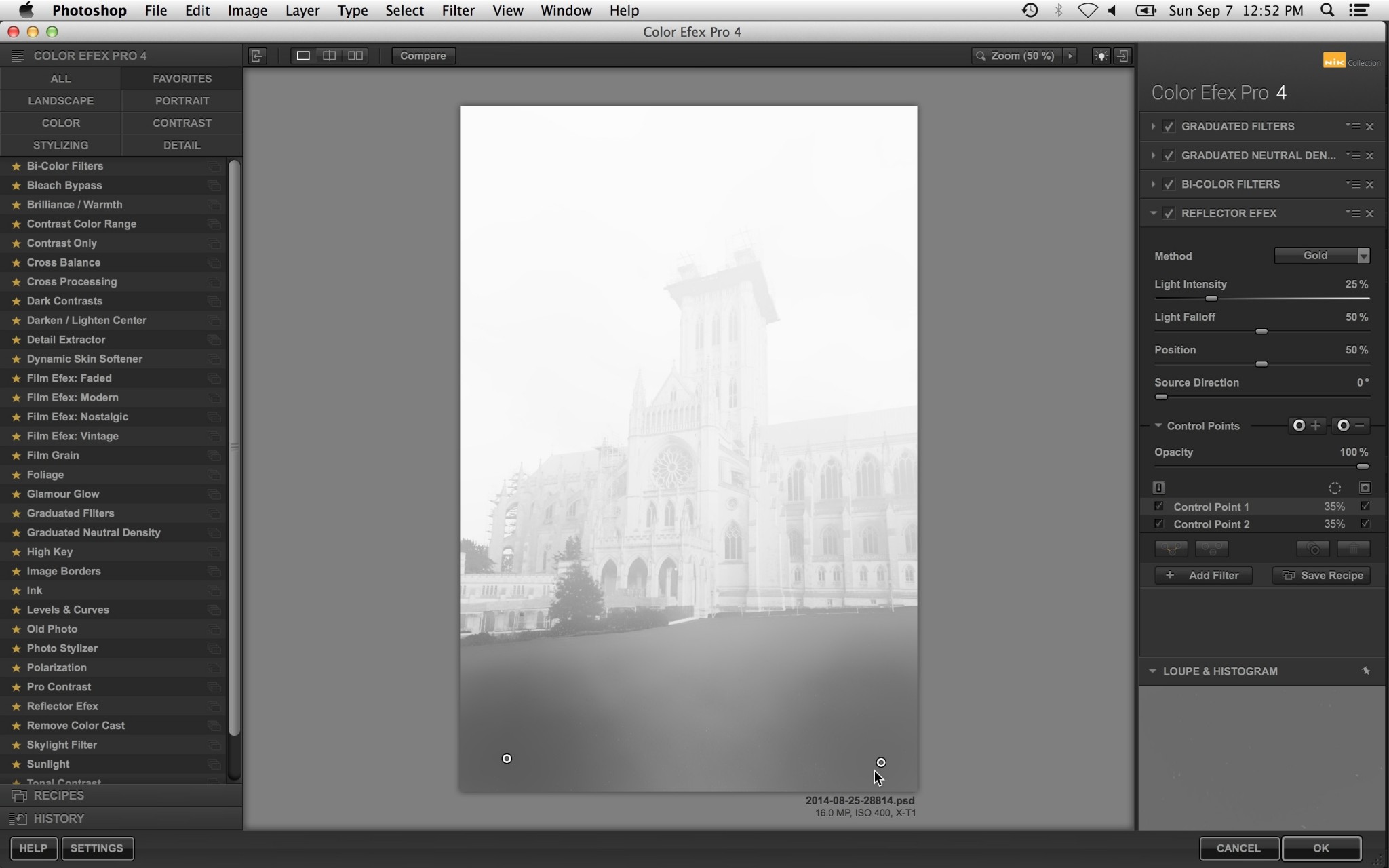The width and height of the screenshot is (1389, 868).
Task: Click the preset stack icon for Bi-Color Filters
Action: click(x=214, y=167)
